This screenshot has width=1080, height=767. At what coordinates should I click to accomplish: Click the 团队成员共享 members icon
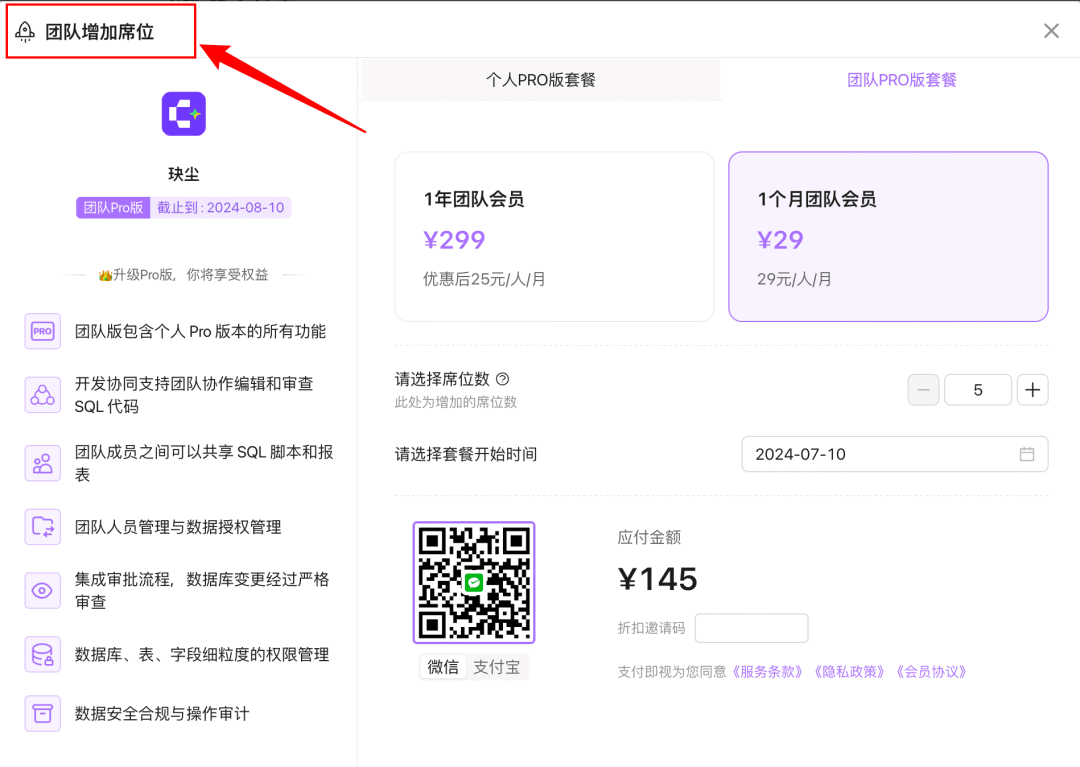[x=43, y=463]
